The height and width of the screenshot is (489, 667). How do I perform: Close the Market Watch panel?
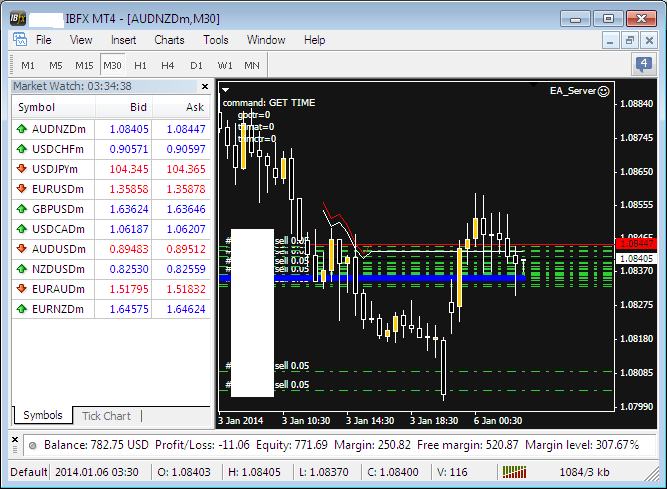205,86
